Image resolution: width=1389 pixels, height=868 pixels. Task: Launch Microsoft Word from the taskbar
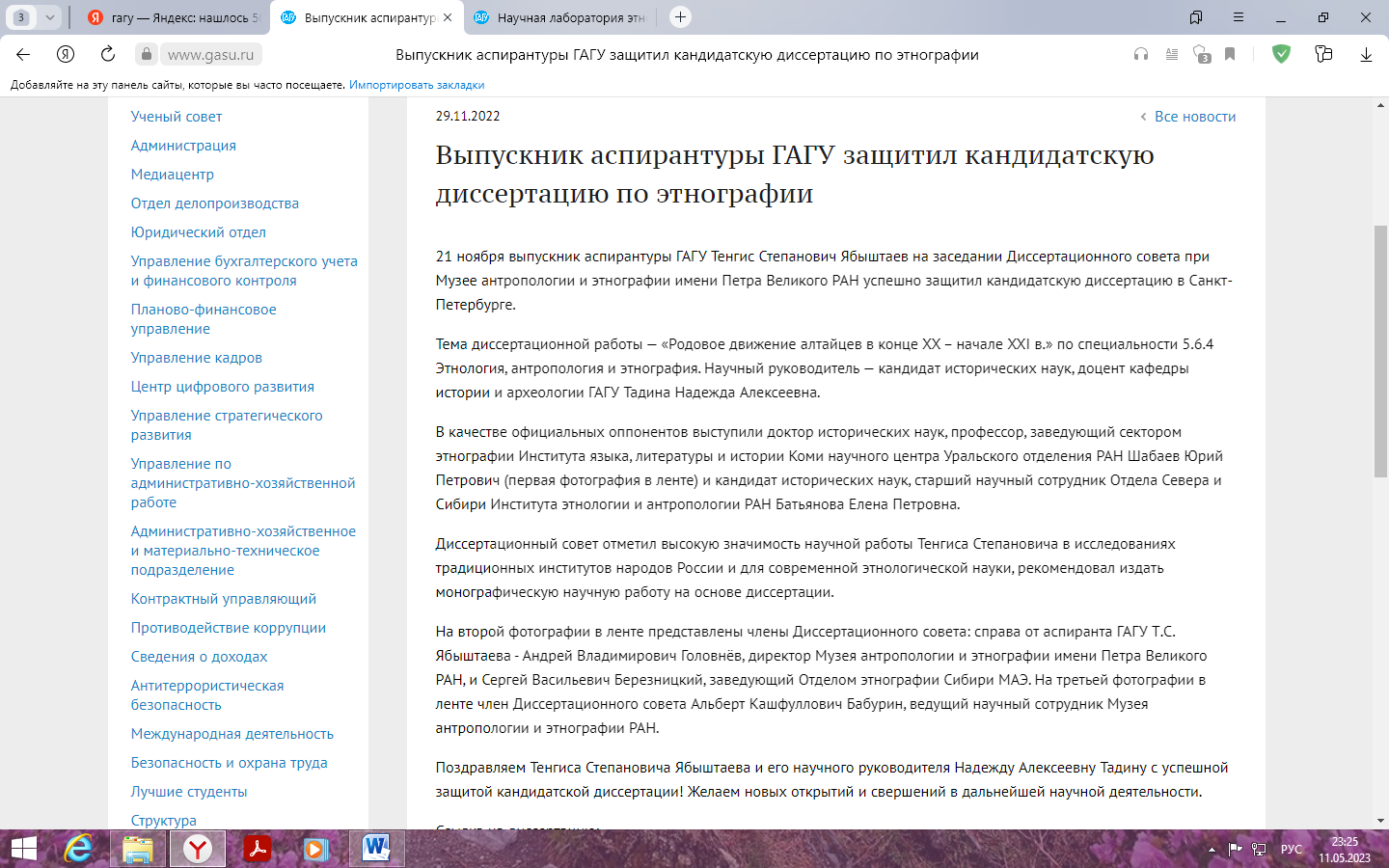point(376,849)
